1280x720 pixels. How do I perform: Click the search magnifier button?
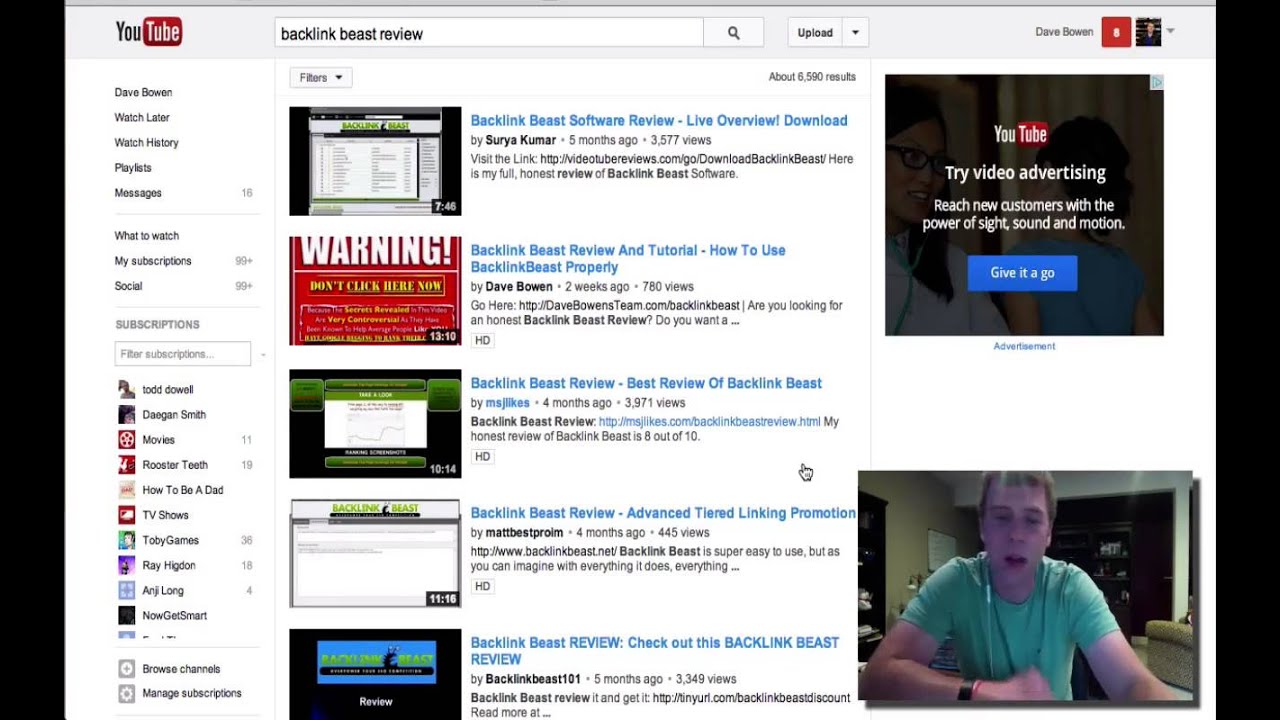tap(733, 33)
